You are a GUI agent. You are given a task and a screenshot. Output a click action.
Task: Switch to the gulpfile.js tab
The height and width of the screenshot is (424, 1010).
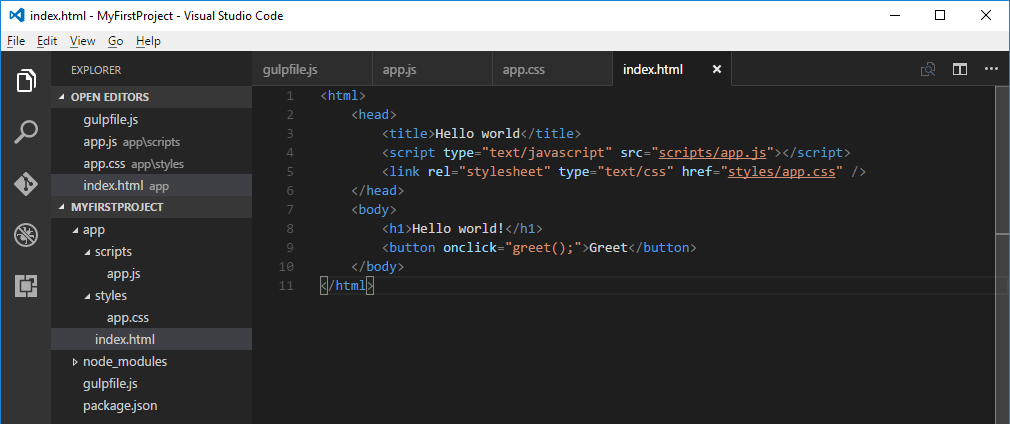click(x=312, y=70)
